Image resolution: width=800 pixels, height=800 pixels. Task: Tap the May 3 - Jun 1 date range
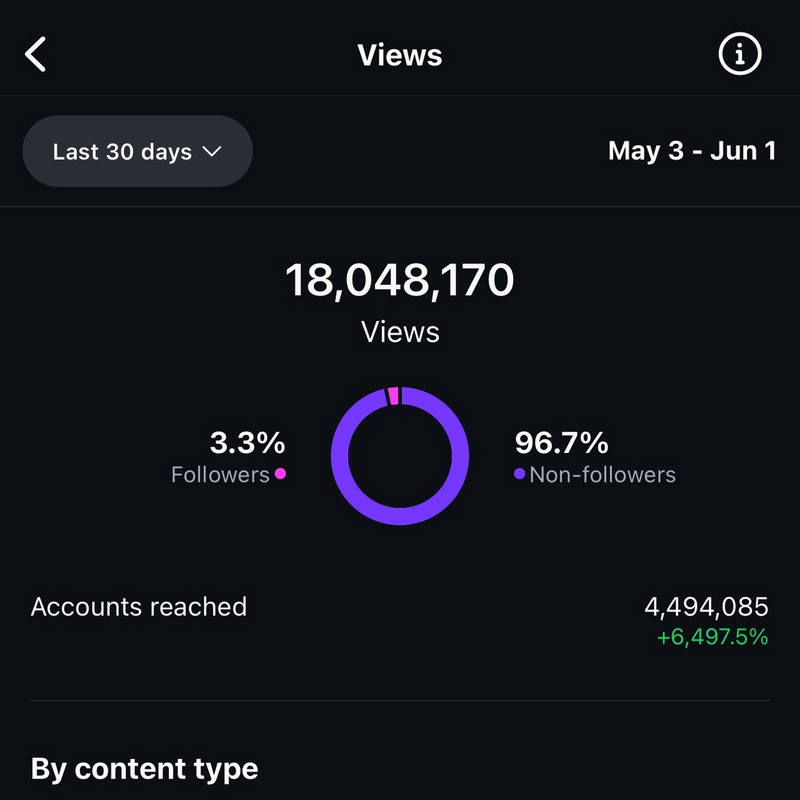click(692, 151)
